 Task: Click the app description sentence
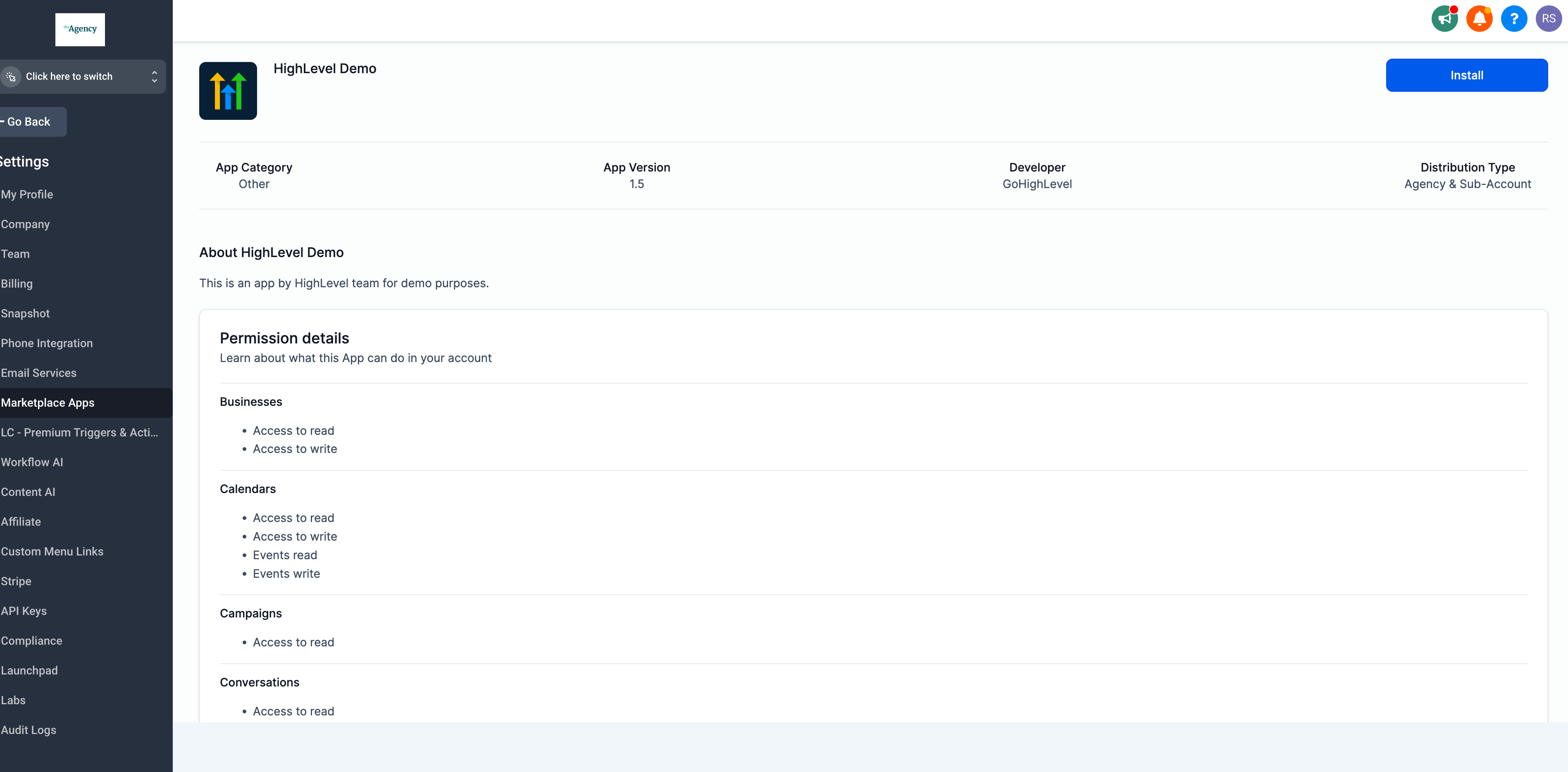(344, 283)
